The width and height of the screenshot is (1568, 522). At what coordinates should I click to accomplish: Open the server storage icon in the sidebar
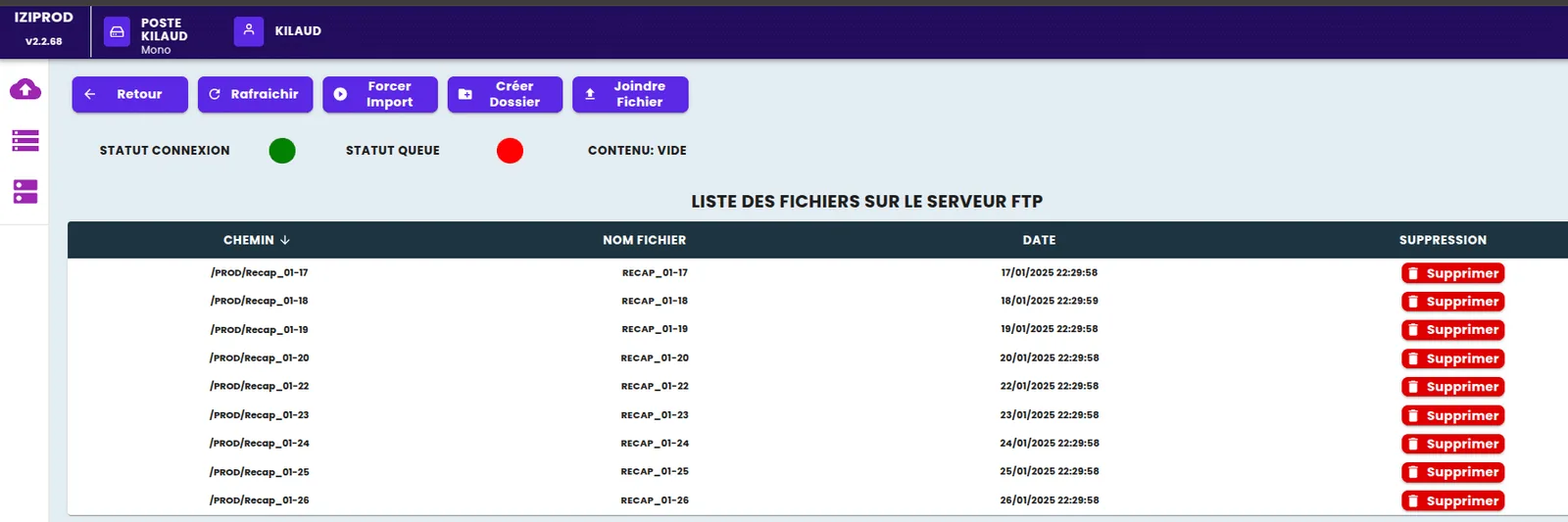[x=25, y=191]
